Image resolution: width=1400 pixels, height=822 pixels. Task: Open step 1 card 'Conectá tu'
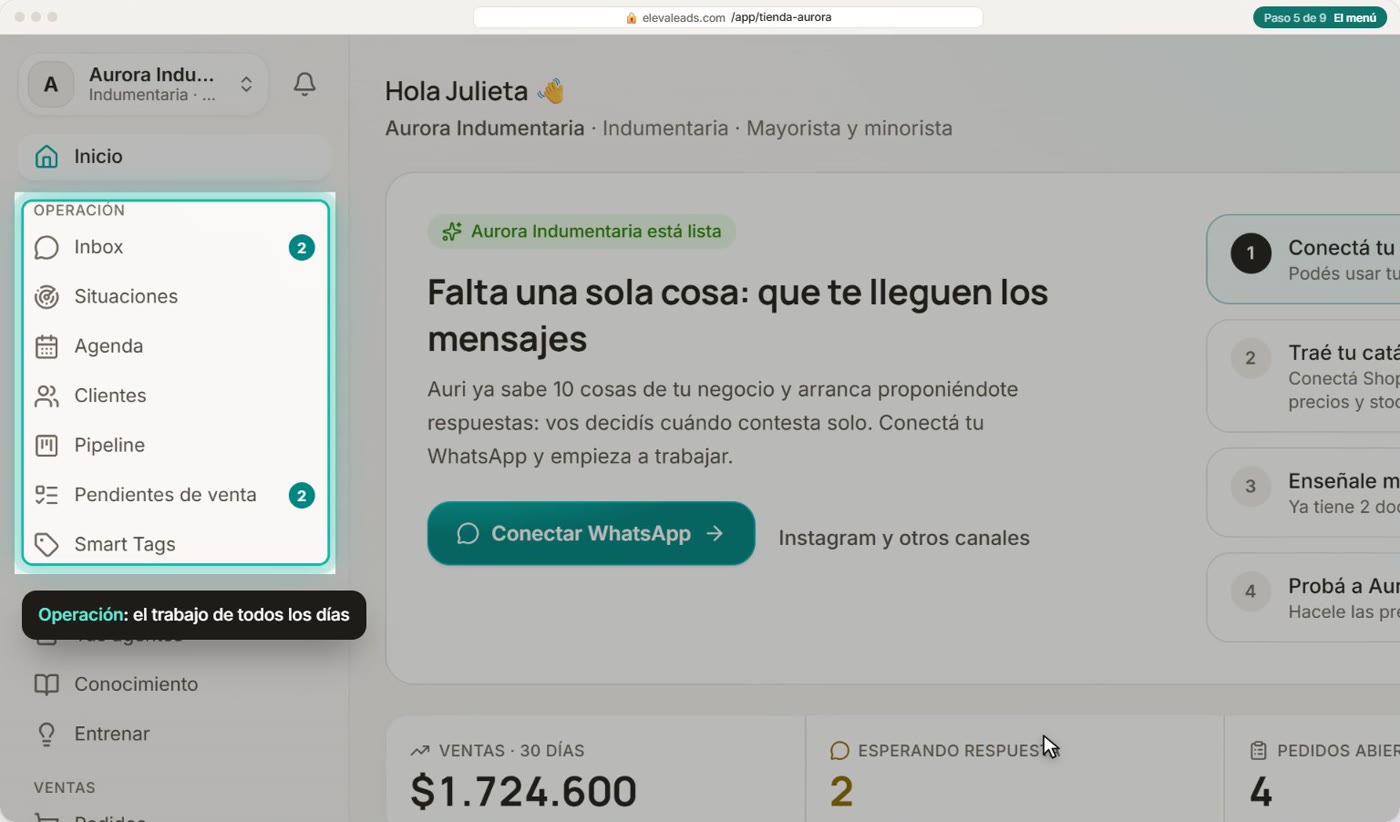(1303, 259)
